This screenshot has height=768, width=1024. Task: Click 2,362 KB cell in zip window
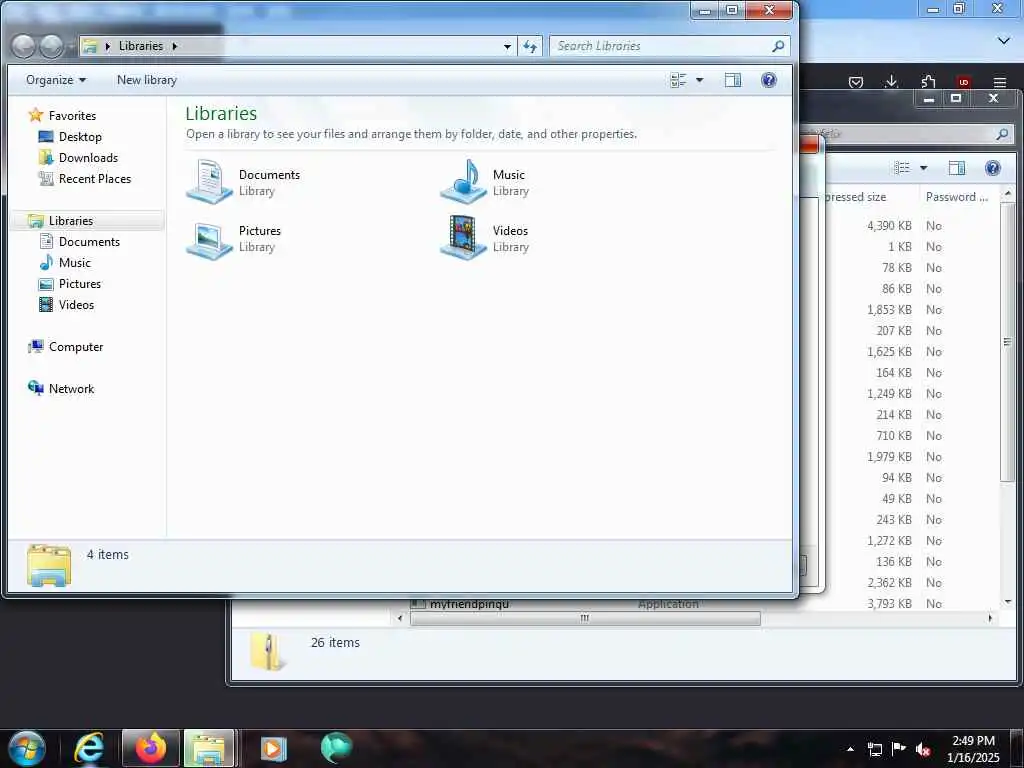(889, 583)
